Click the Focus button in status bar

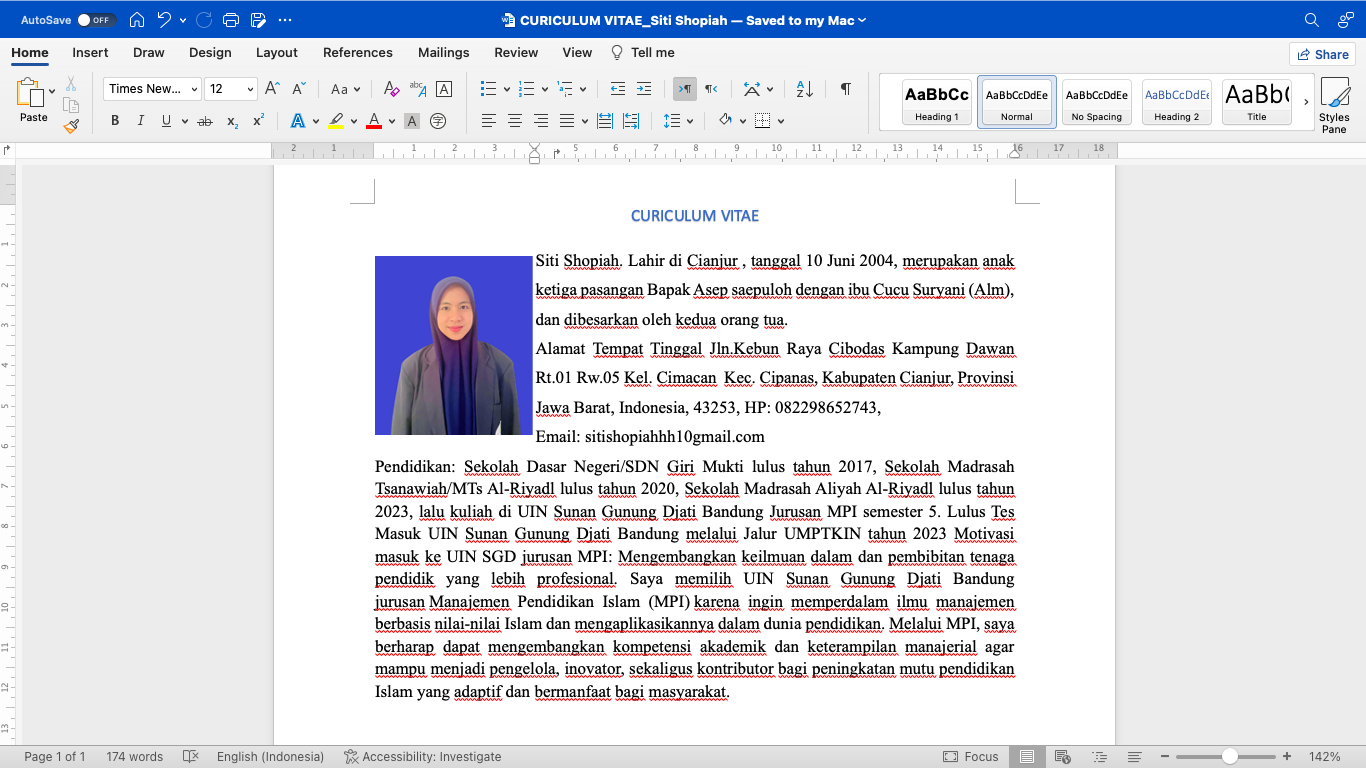(970, 757)
